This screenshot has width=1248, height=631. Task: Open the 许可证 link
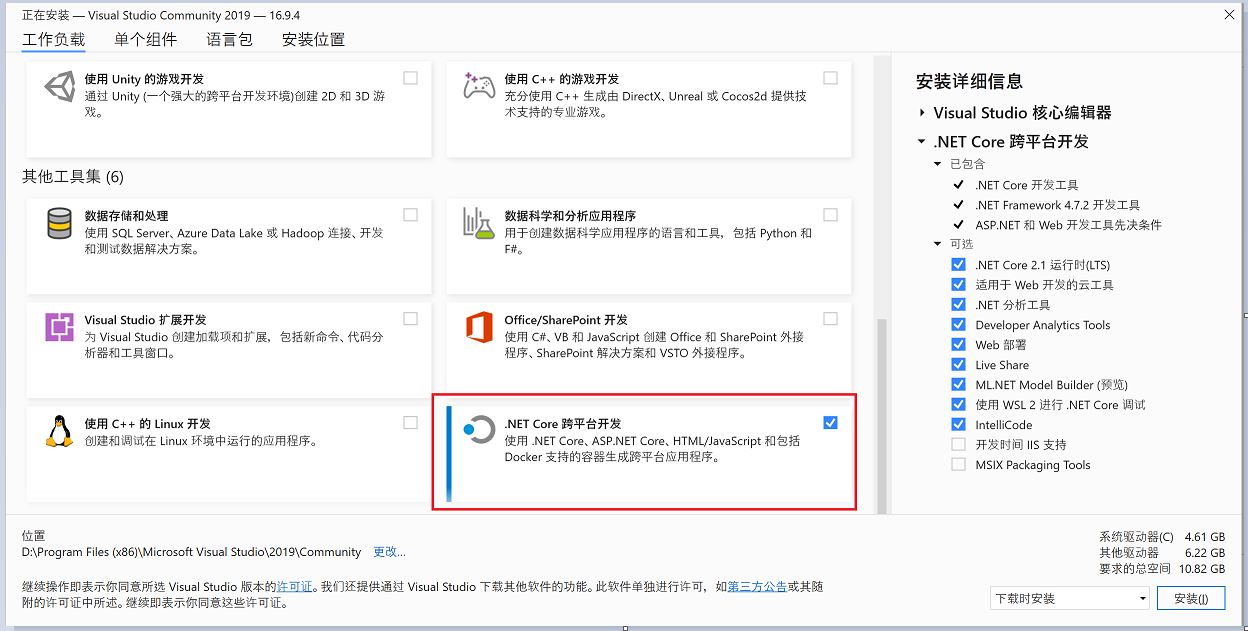click(x=295, y=587)
